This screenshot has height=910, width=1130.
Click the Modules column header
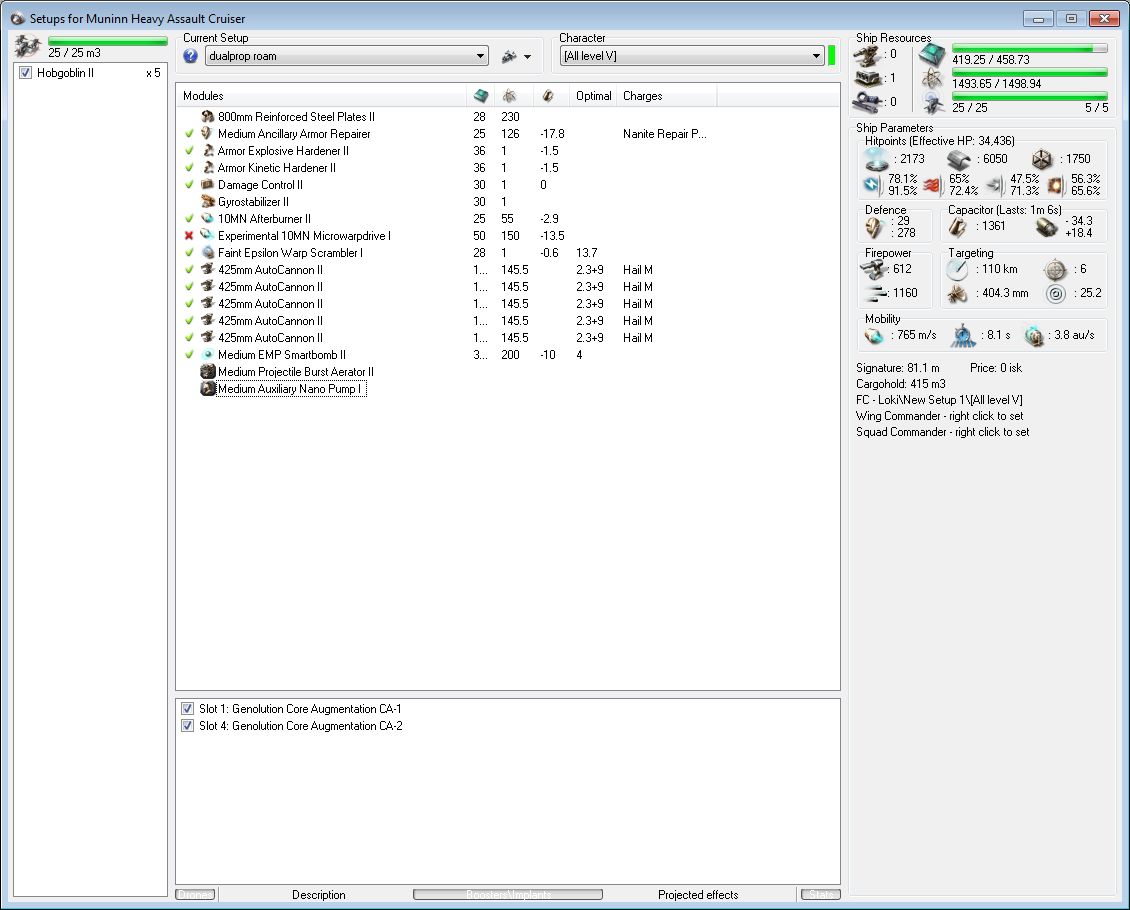pos(321,96)
